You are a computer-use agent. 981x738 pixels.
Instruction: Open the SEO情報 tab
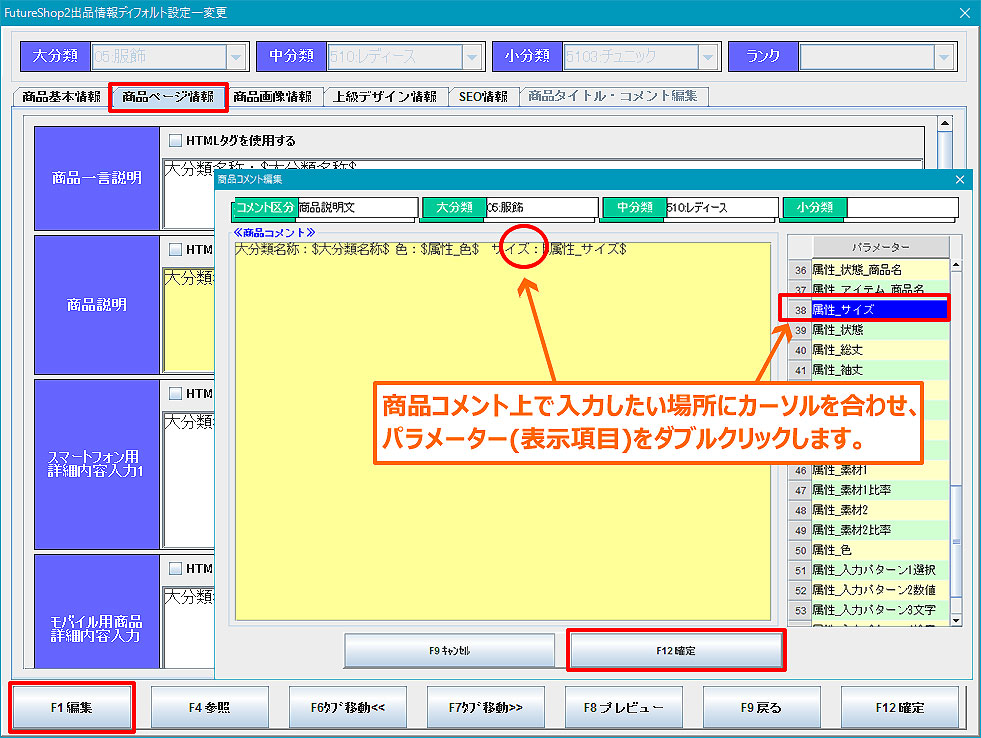(x=484, y=97)
